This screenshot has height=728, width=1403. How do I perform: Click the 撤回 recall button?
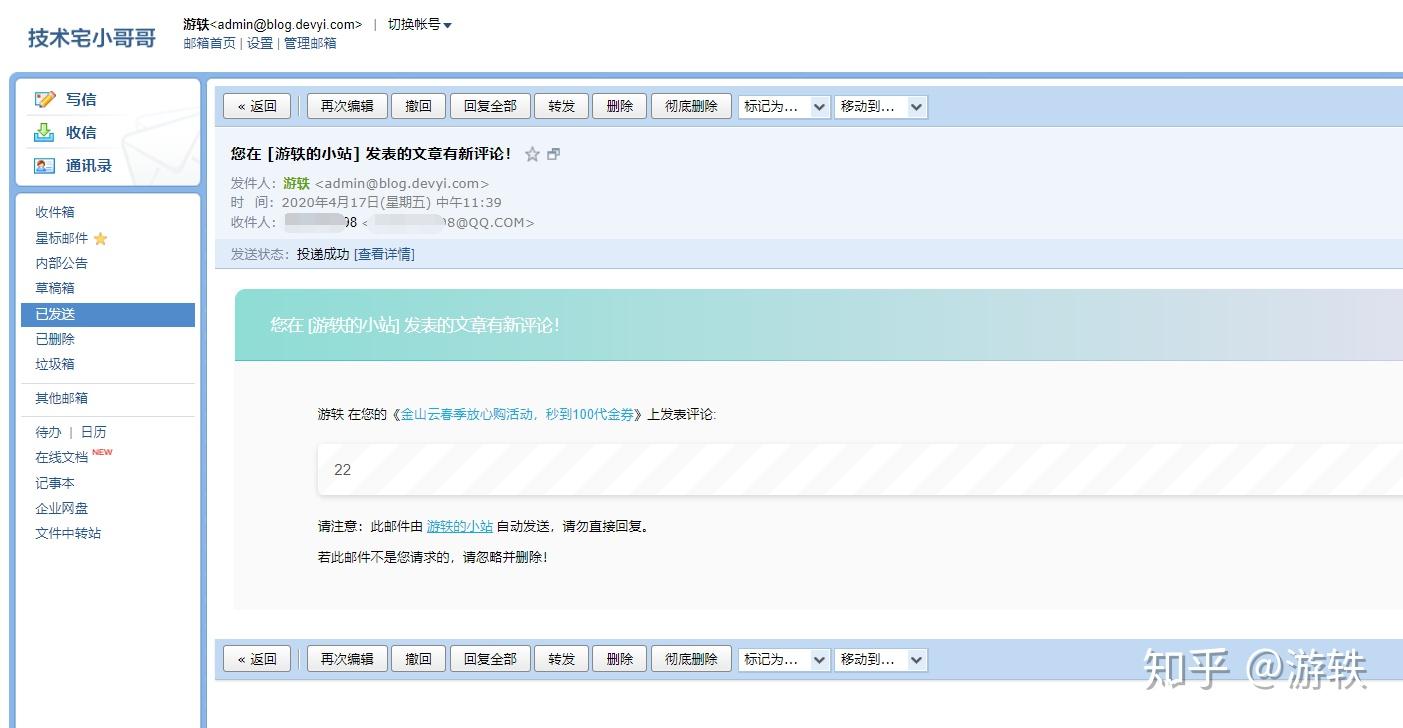click(418, 106)
